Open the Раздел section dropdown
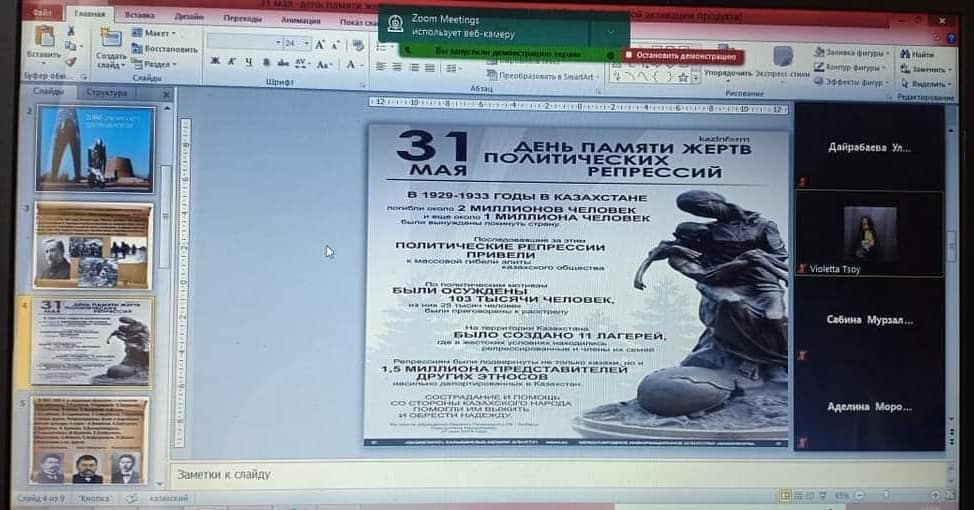 point(154,64)
